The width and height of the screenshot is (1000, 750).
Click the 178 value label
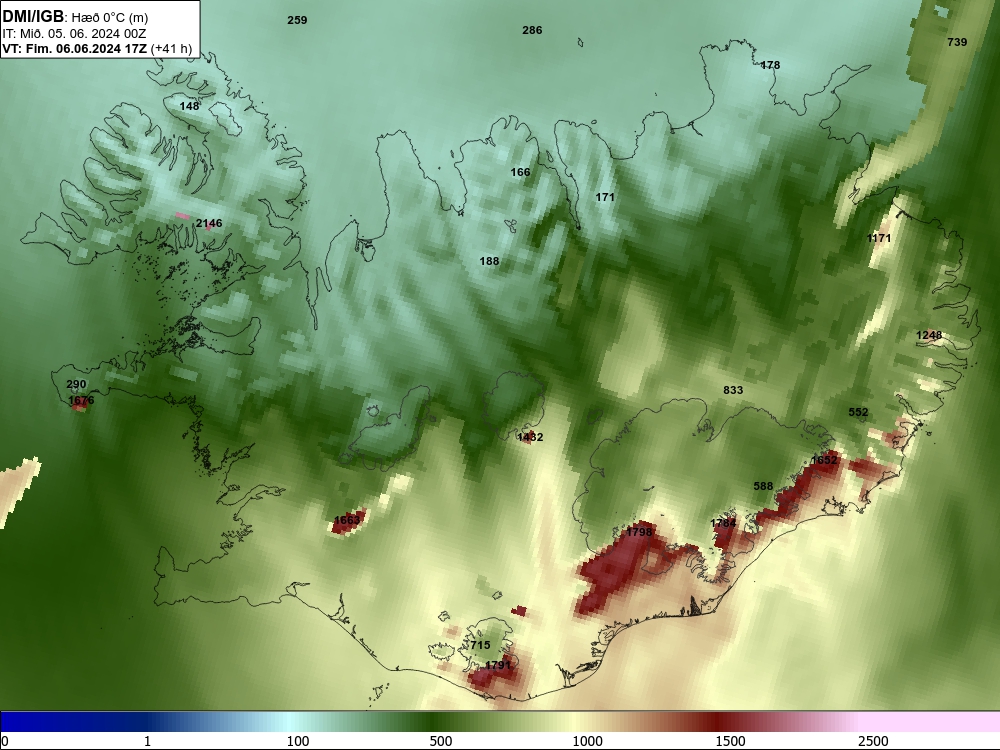click(x=770, y=65)
